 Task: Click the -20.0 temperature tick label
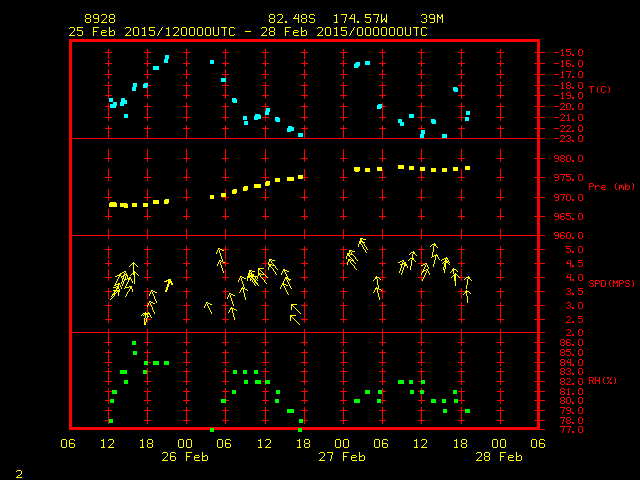click(569, 107)
